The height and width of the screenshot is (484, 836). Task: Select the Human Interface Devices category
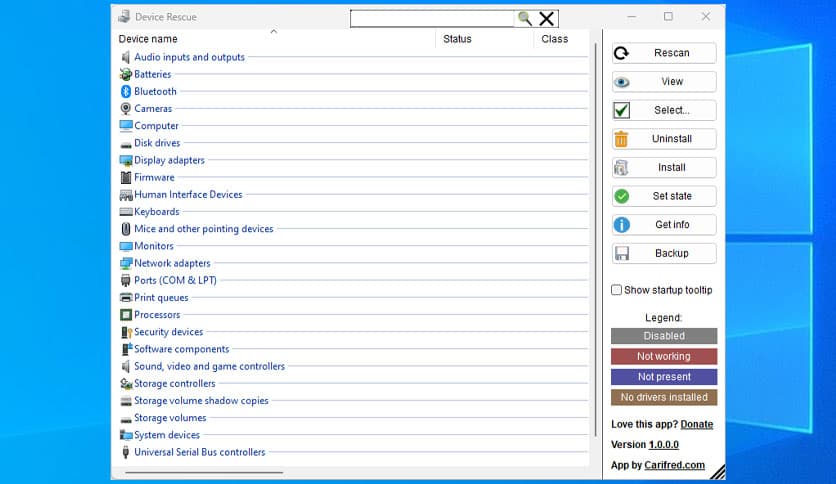pyautogui.click(x=188, y=195)
